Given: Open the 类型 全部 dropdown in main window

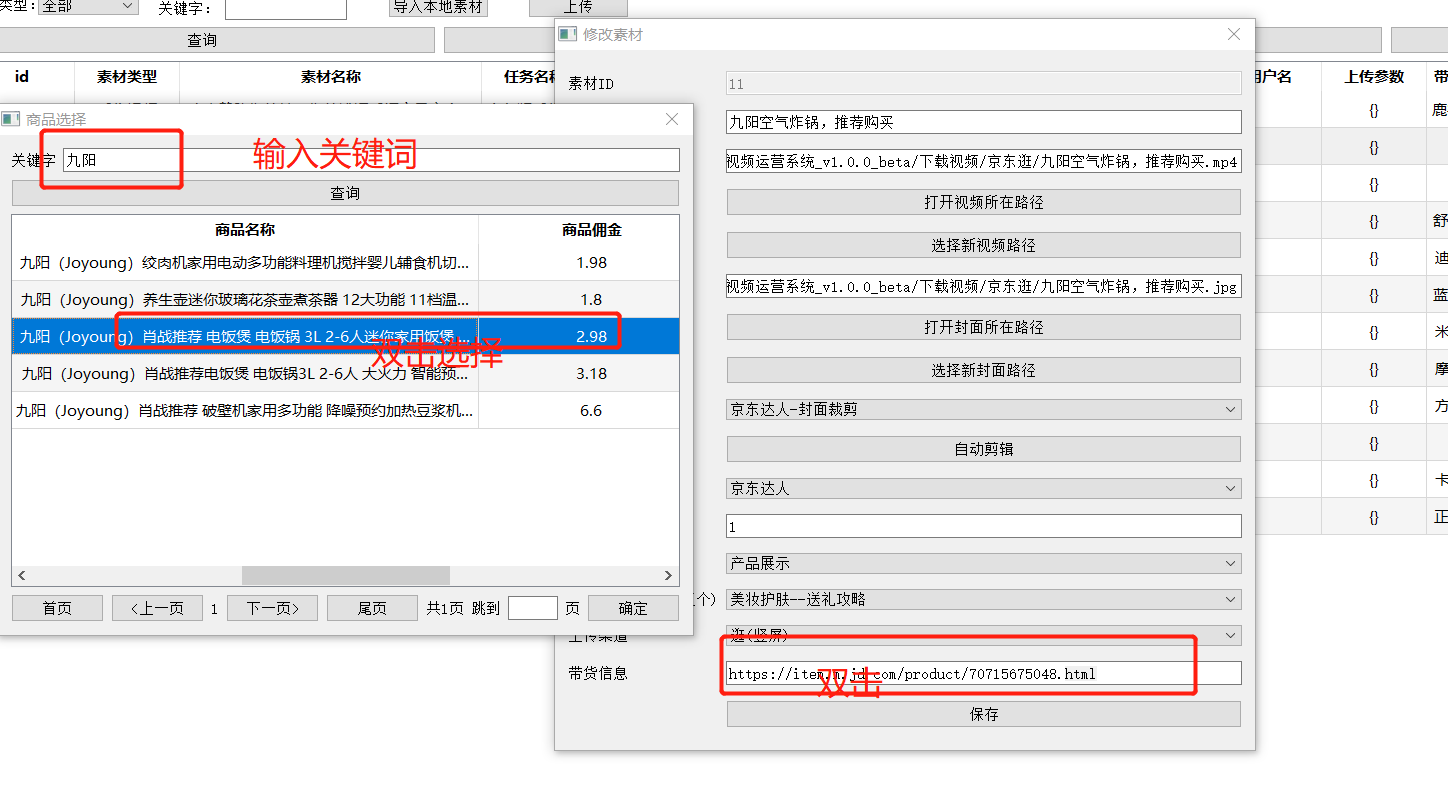Looking at the screenshot, I should pyautogui.click(x=88, y=6).
